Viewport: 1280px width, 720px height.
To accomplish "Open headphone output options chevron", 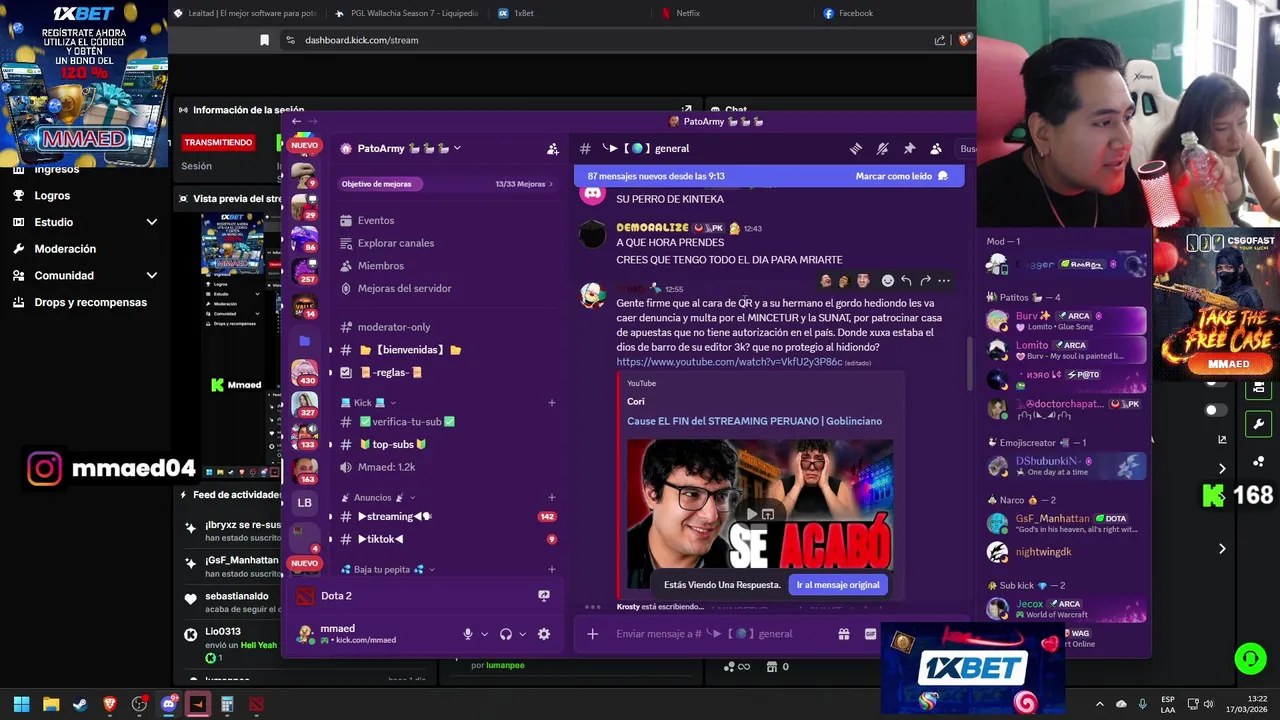I will point(522,634).
